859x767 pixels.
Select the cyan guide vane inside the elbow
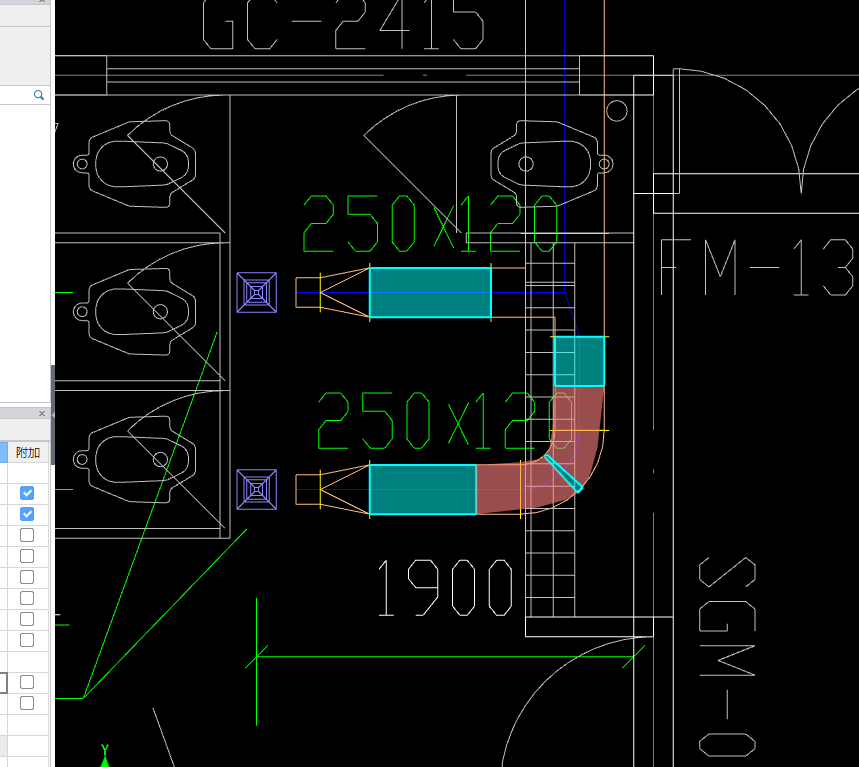pyautogui.click(x=564, y=474)
